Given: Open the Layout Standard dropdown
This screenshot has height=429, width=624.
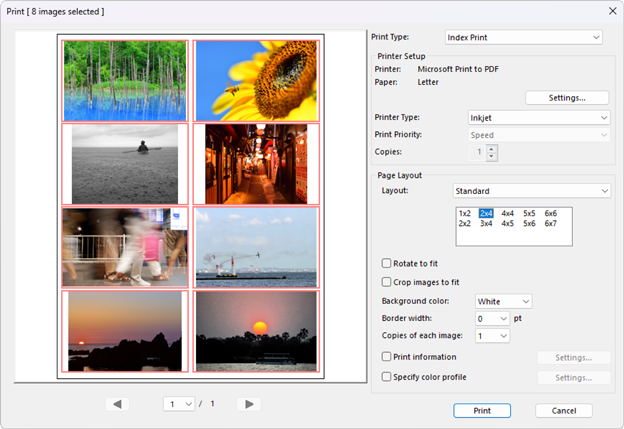Looking at the screenshot, I should (530, 191).
